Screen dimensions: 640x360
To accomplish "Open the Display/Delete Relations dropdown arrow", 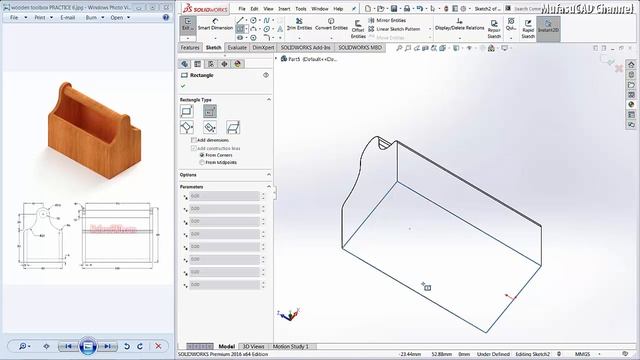I will click(x=459, y=38).
